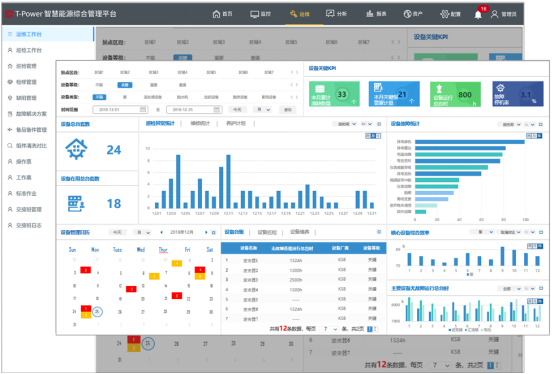Click expand icon on the device ledger table header
This screenshot has width=554, height=374.
point(379,232)
